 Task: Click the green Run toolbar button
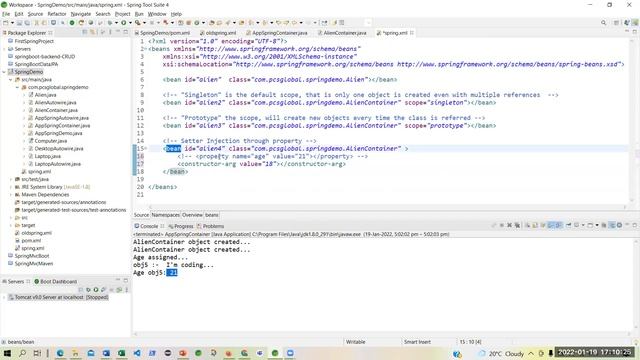[123, 22]
